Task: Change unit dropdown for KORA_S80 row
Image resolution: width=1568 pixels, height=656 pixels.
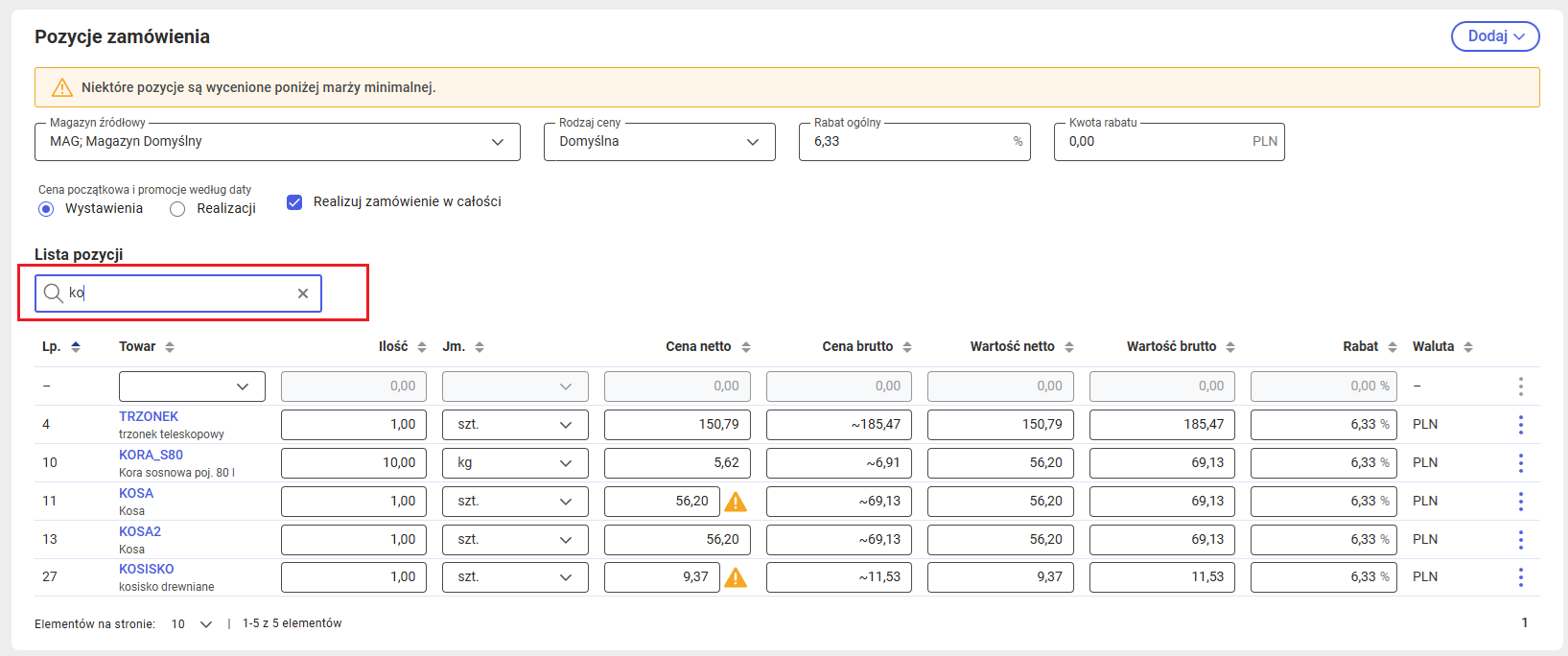Action: point(515,462)
